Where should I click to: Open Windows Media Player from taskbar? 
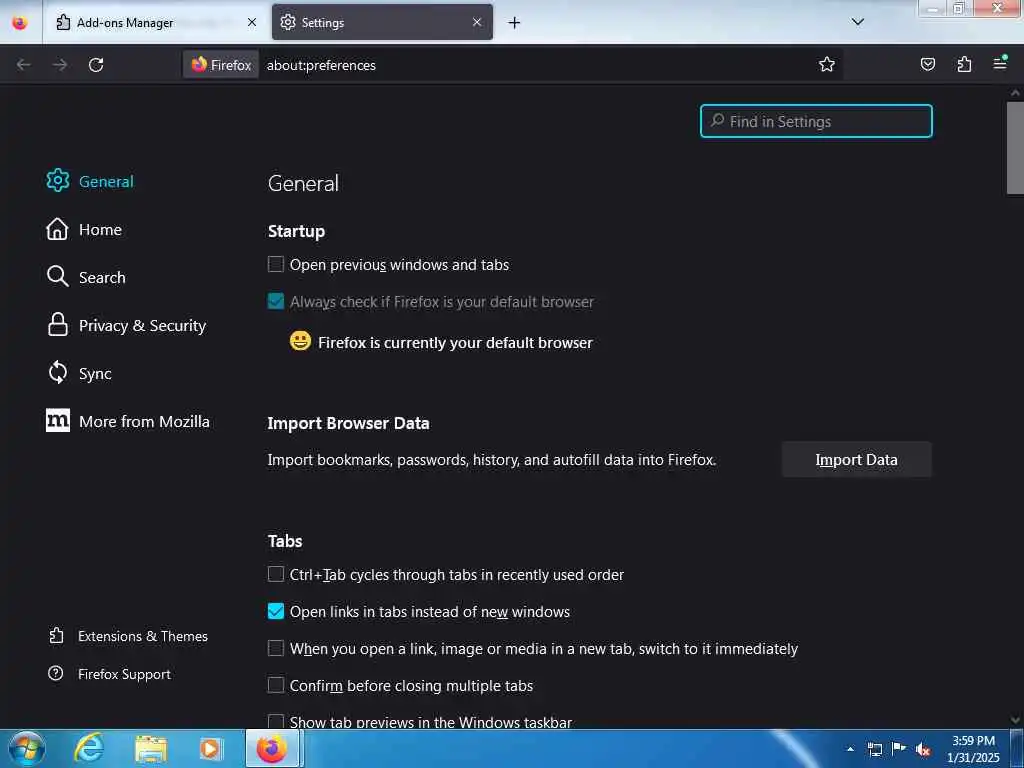[210, 749]
